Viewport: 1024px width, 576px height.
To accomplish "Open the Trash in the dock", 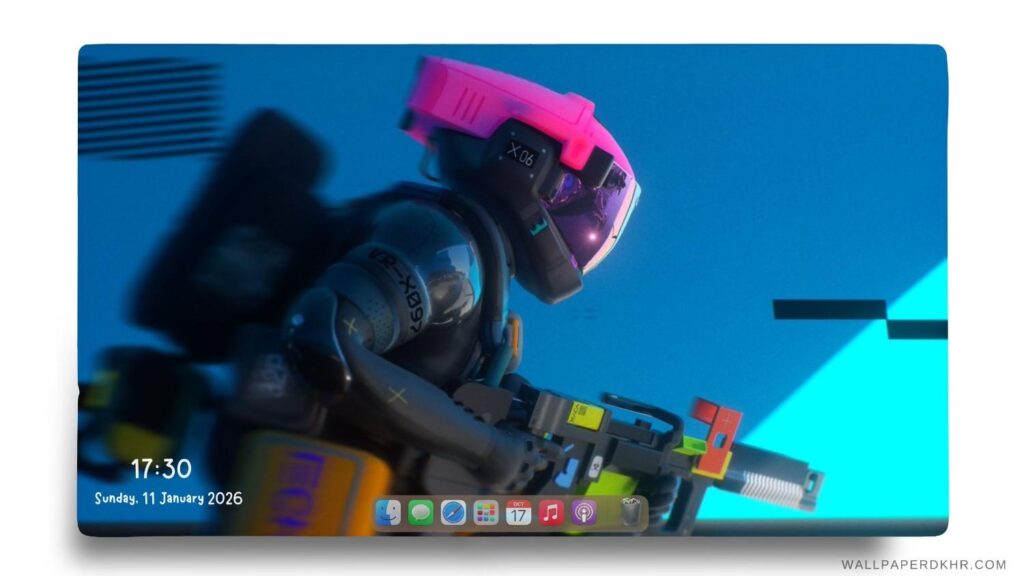I will [x=630, y=512].
